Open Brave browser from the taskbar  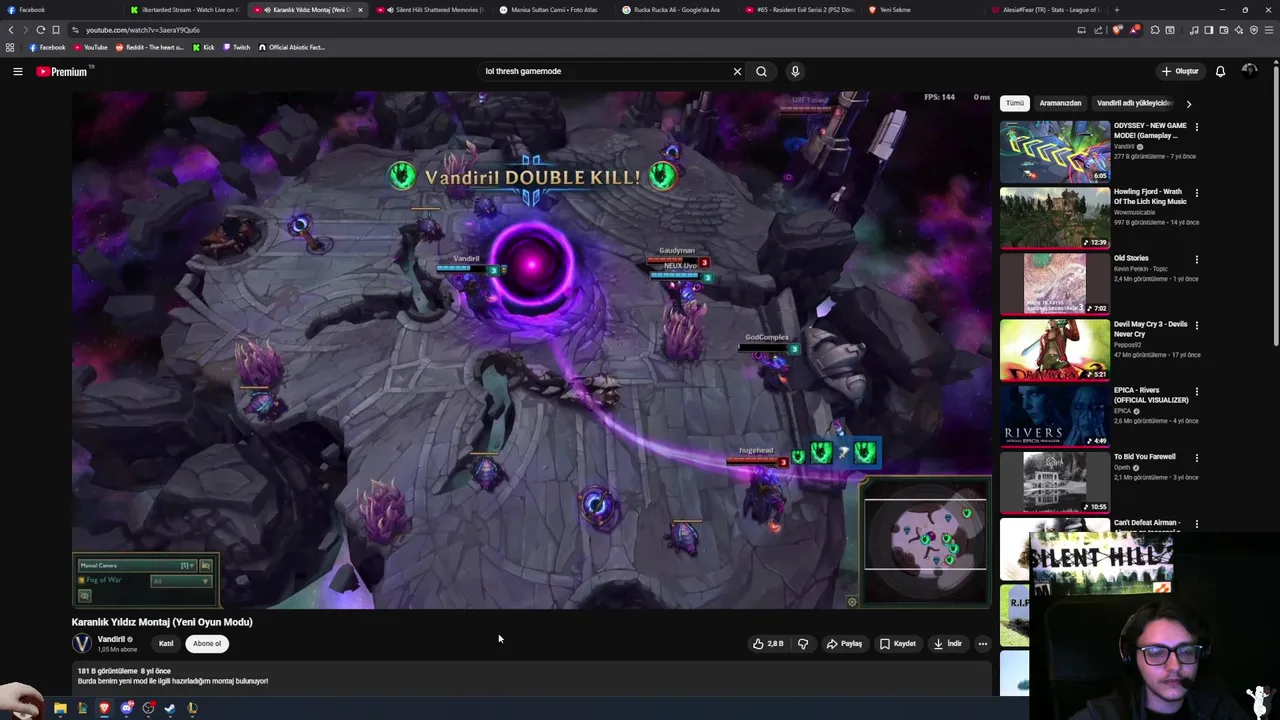point(104,708)
